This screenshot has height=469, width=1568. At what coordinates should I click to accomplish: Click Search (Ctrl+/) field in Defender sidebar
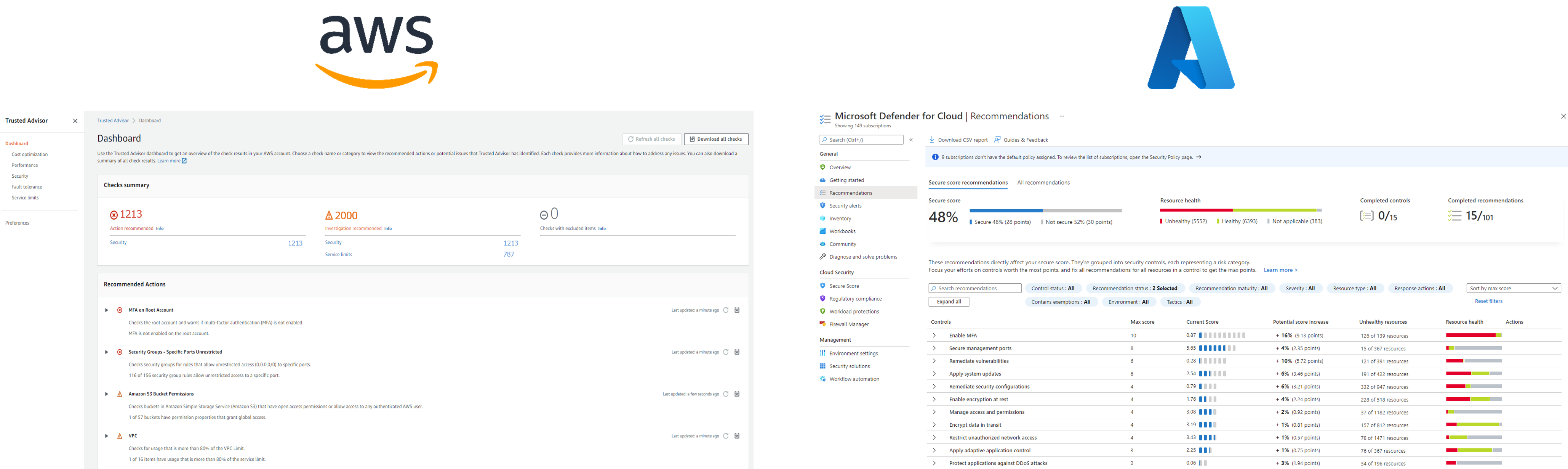pos(861,140)
